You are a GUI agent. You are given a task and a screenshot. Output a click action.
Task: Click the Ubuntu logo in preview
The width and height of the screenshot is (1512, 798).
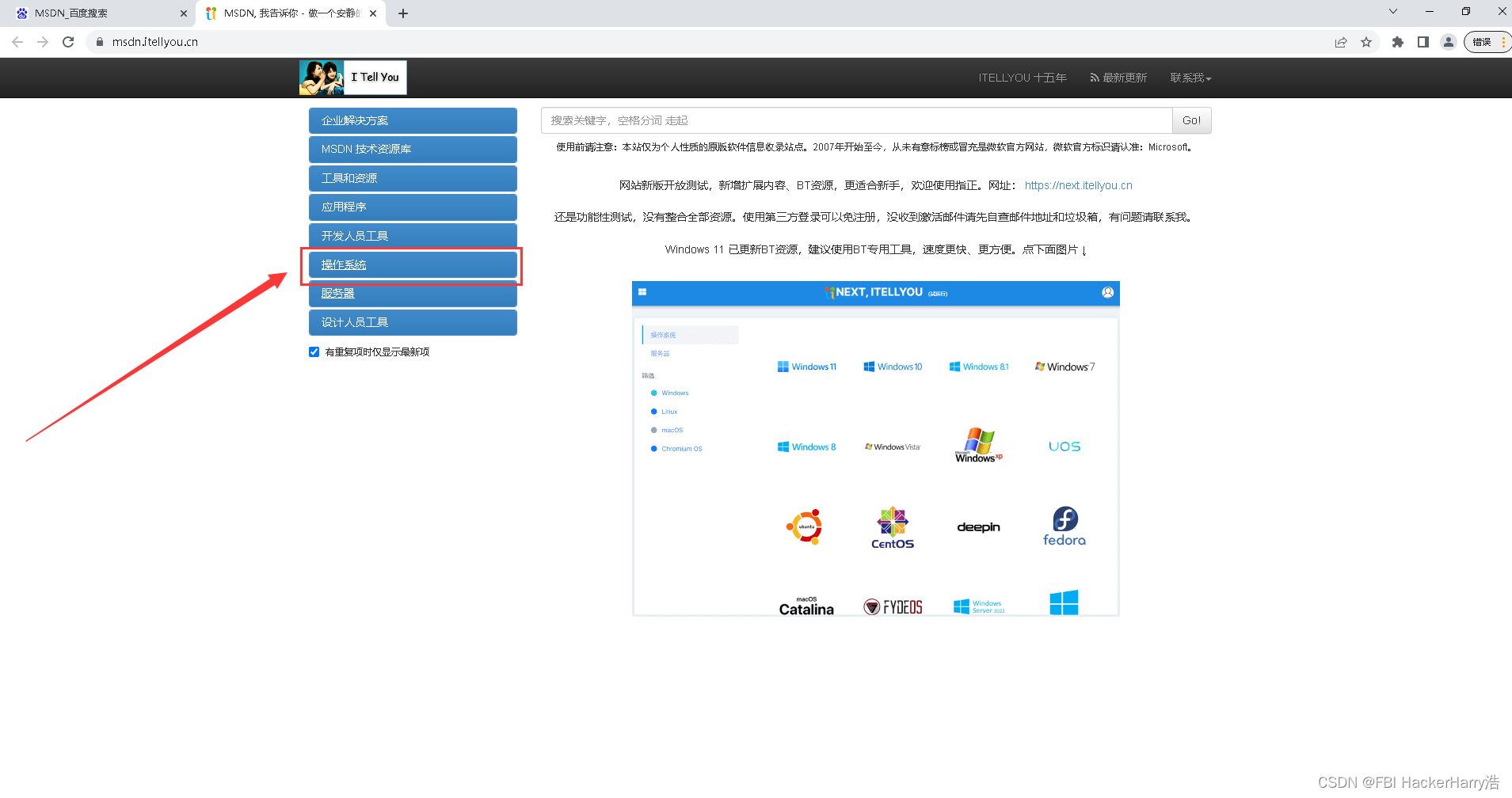pos(805,526)
